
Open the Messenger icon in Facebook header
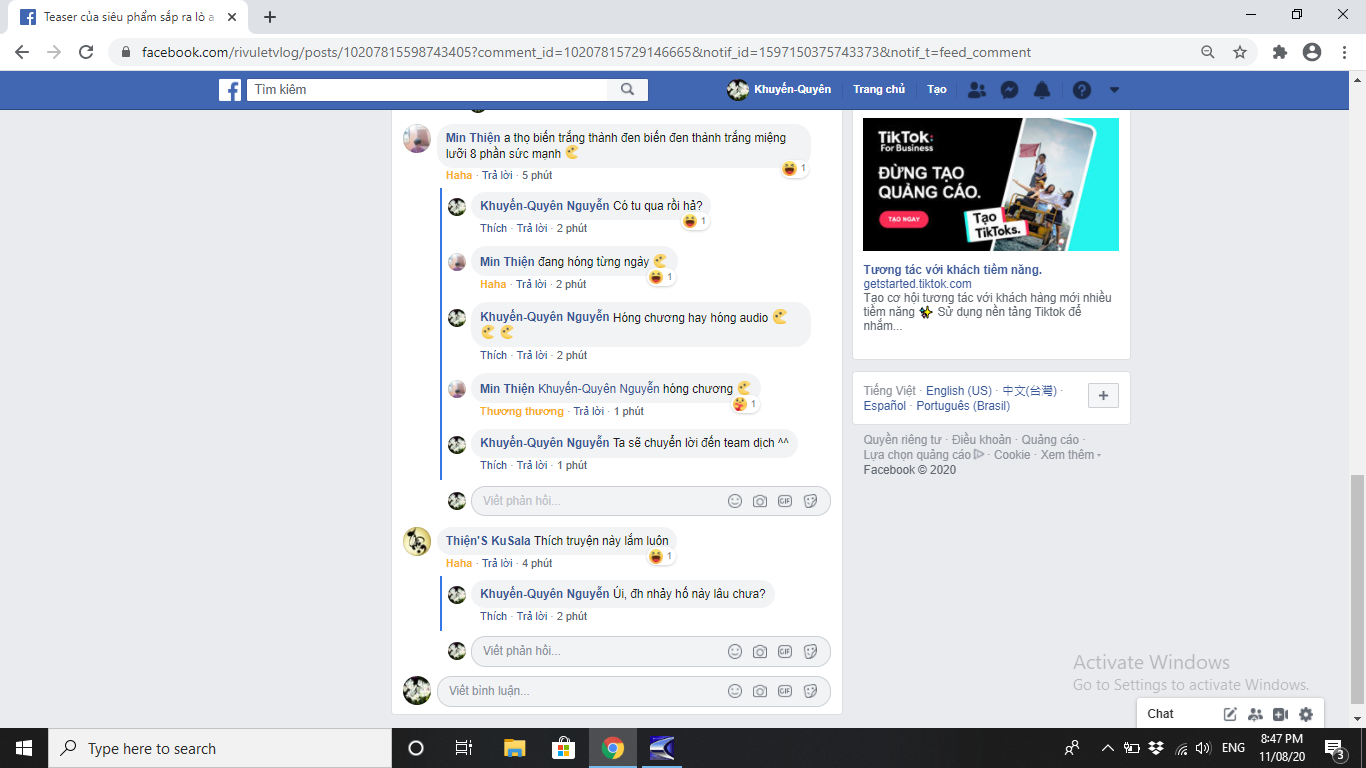(1010, 90)
